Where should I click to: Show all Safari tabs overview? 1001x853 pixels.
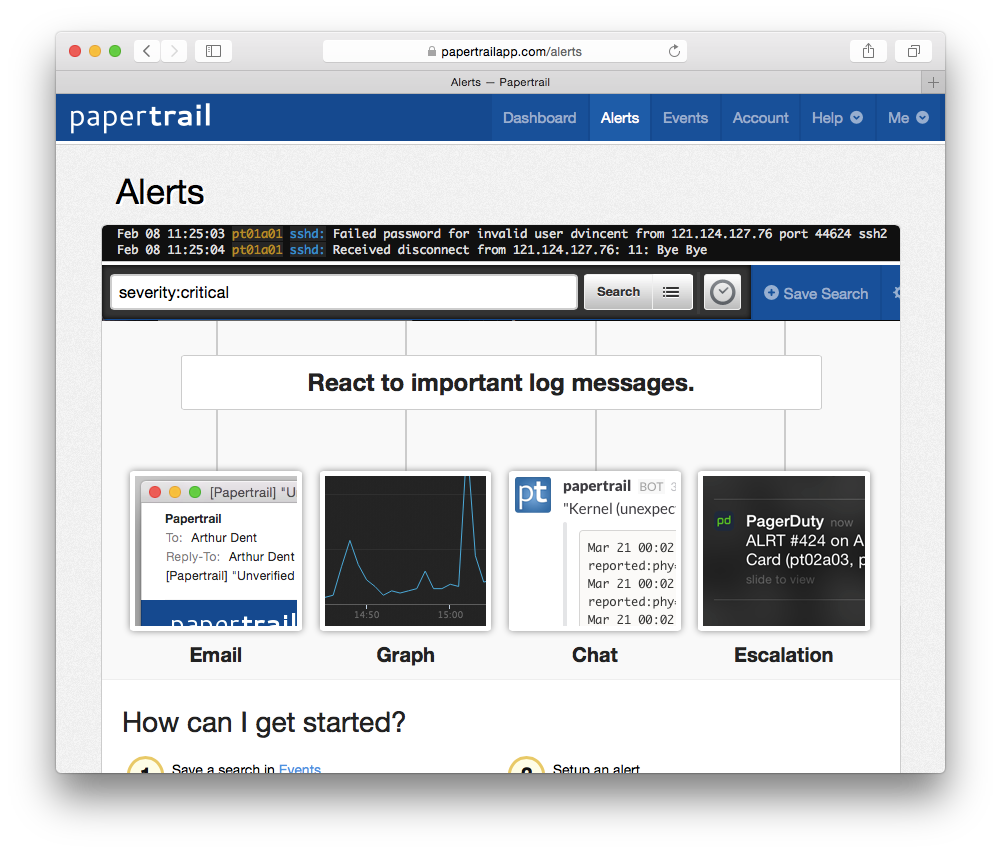pos(914,51)
